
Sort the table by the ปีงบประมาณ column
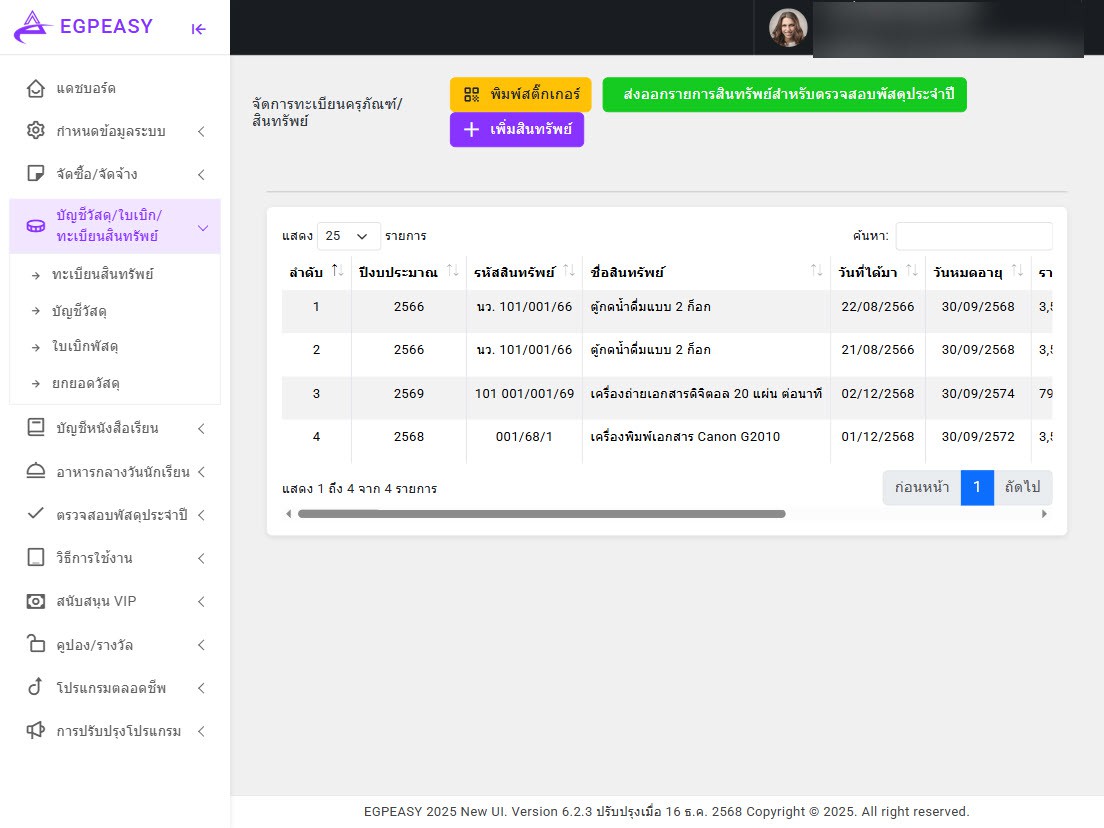tap(453, 272)
